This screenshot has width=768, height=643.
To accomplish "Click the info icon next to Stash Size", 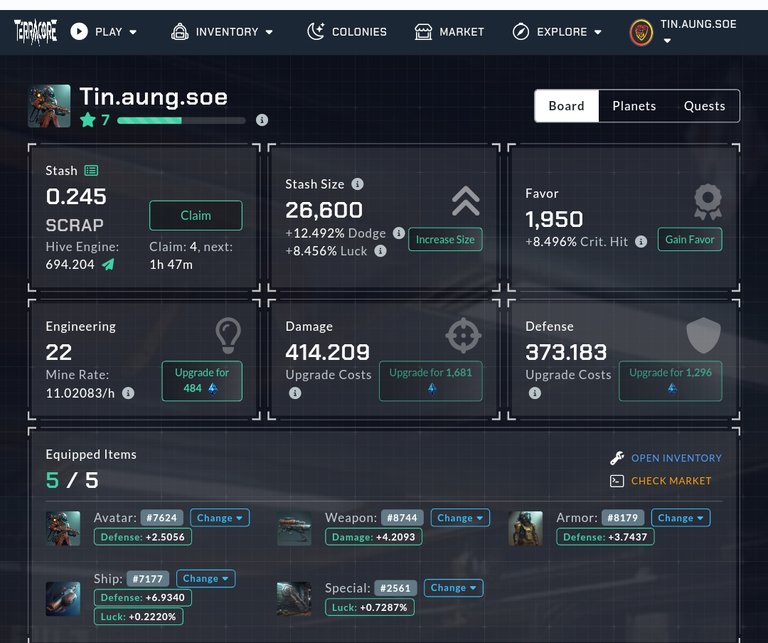I will click(x=358, y=184).
